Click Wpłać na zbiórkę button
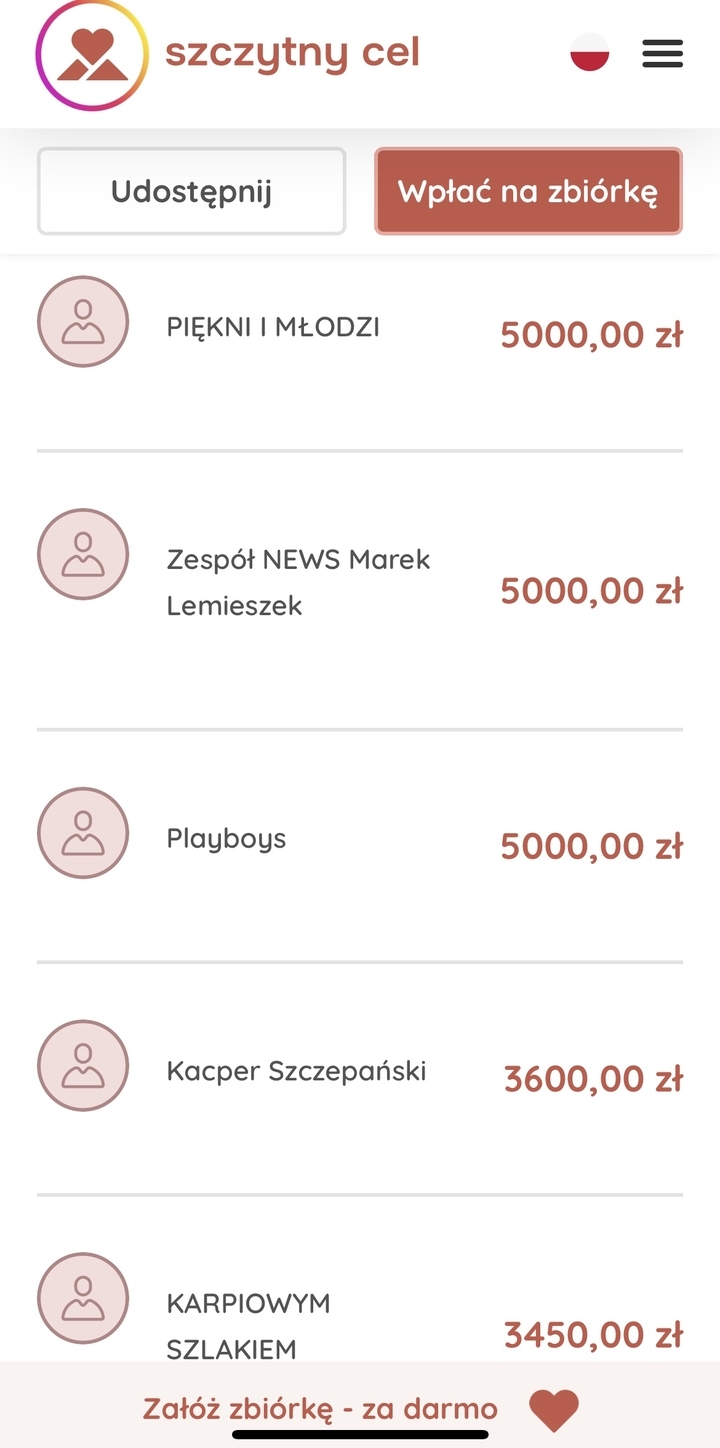 click(528, 191)
